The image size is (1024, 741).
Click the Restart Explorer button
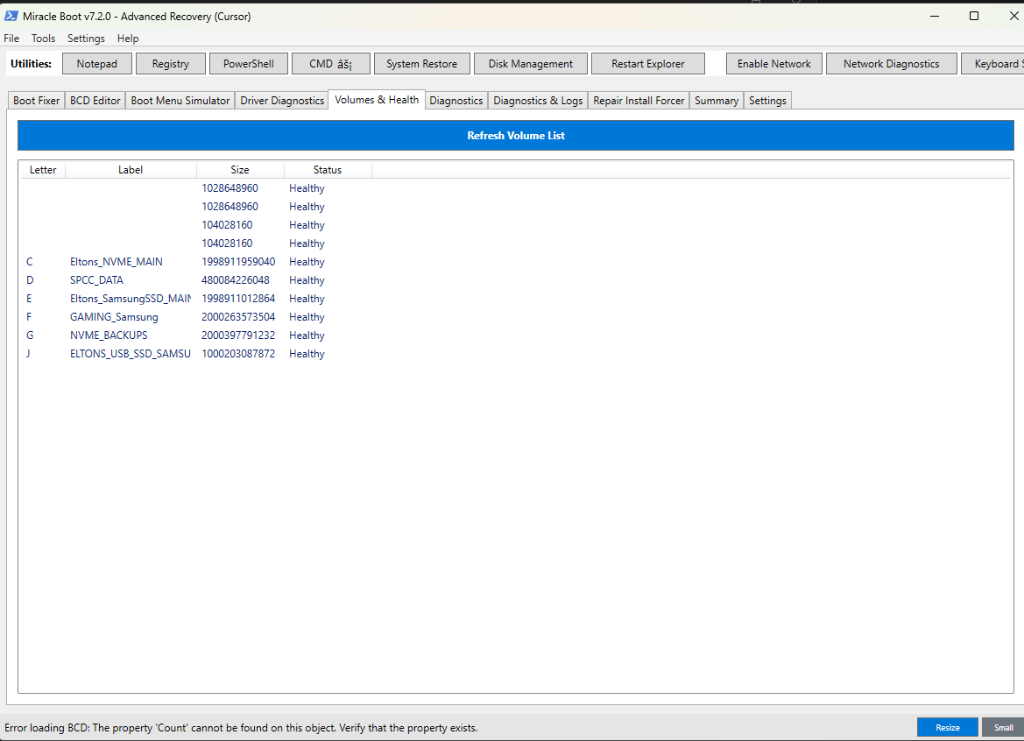(x=647, y=64)
